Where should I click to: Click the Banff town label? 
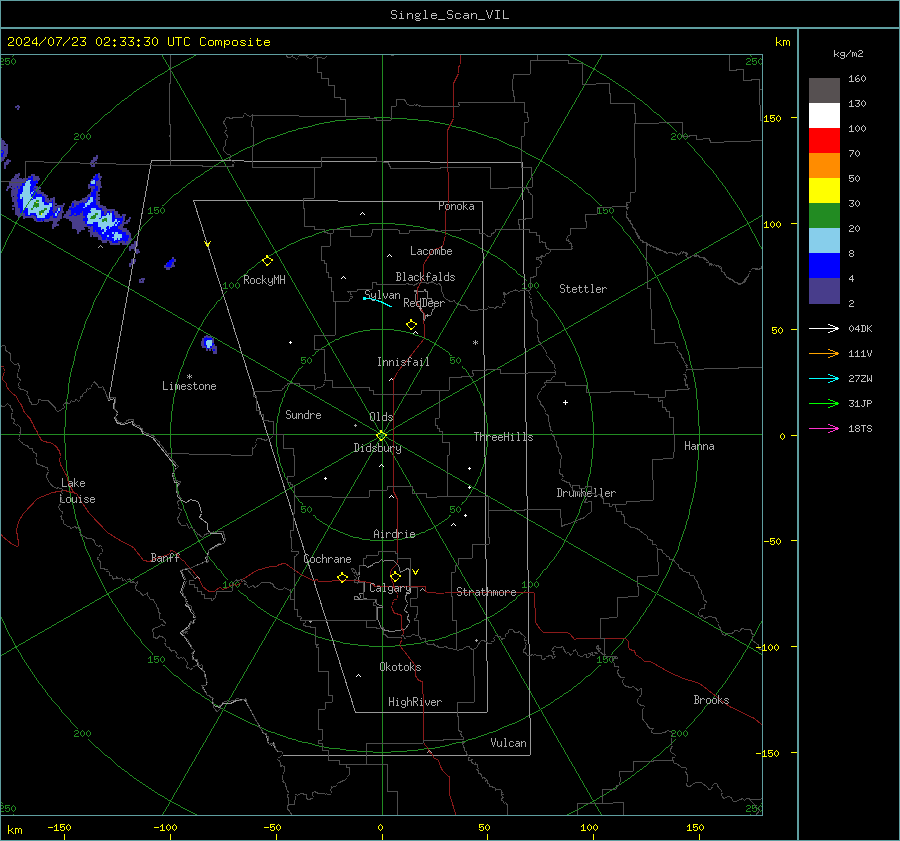click(165, 557)
